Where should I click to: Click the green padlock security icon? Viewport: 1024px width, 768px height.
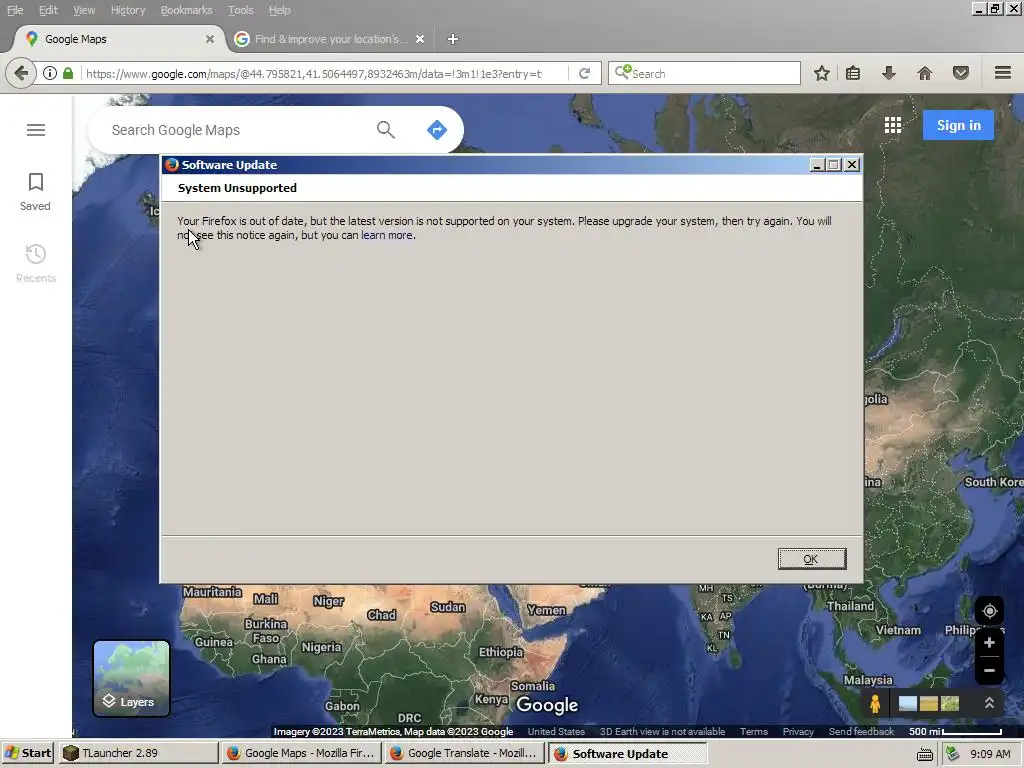pyautogui.click(x=68, y=73)
